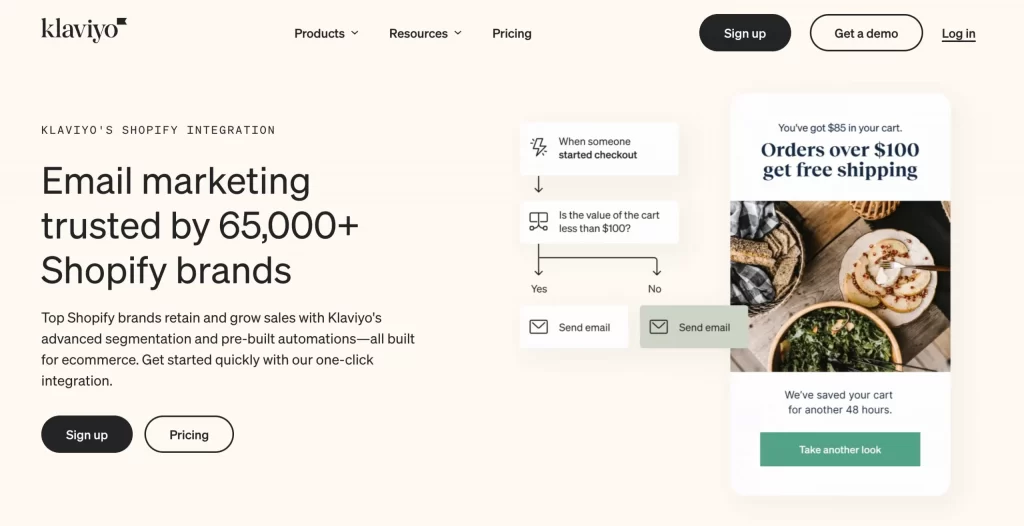Viewport: 1024px width, 526px height.
Task: Open the Products menu
Action: point(327,33)
